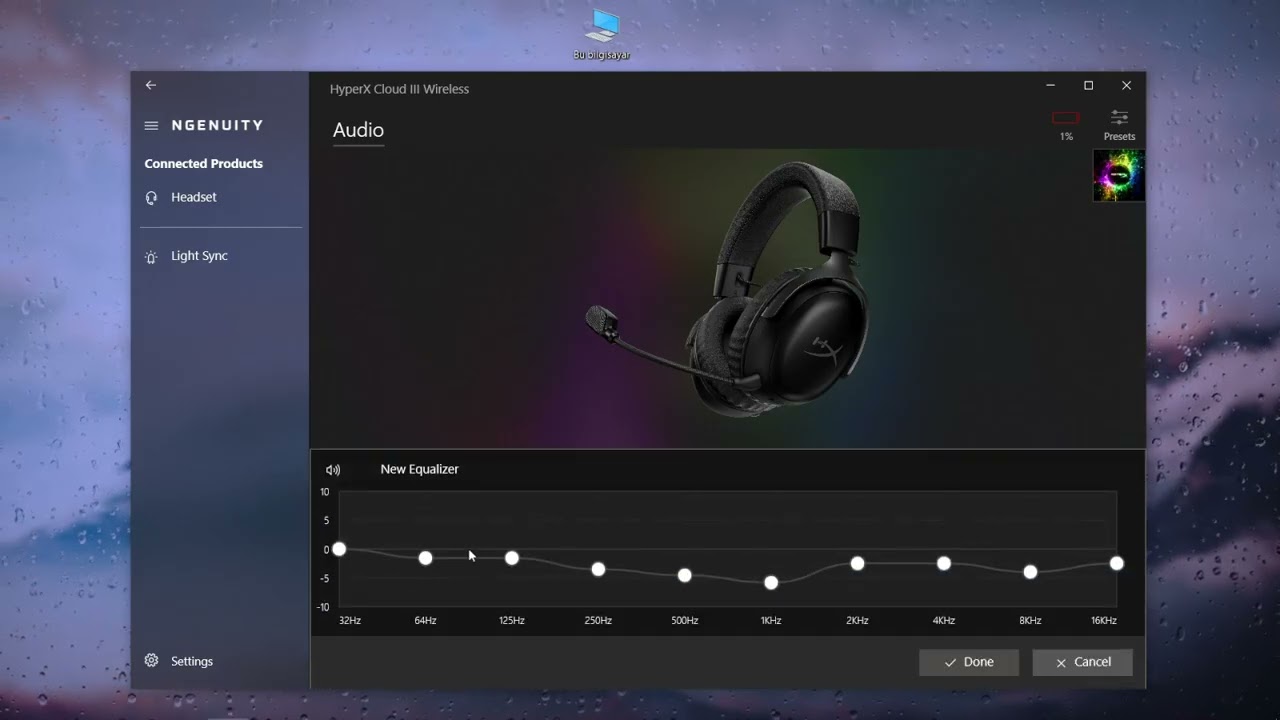Open the NGENUITY hamburger menu
This screenshot has width=1280, height=720.
click(x=151, y=126)
